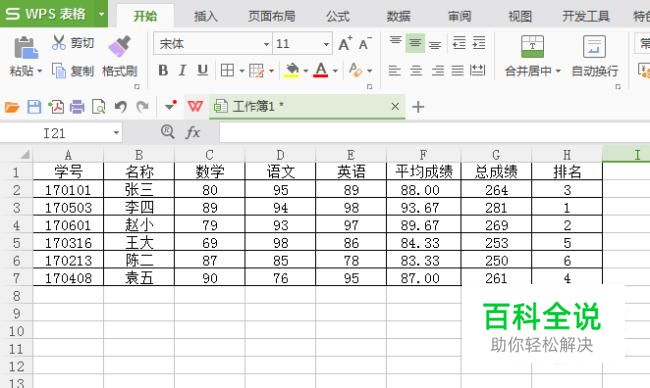The image size is (650, 388).
Task: Click the draw border table icon
Action: (257, 71)
